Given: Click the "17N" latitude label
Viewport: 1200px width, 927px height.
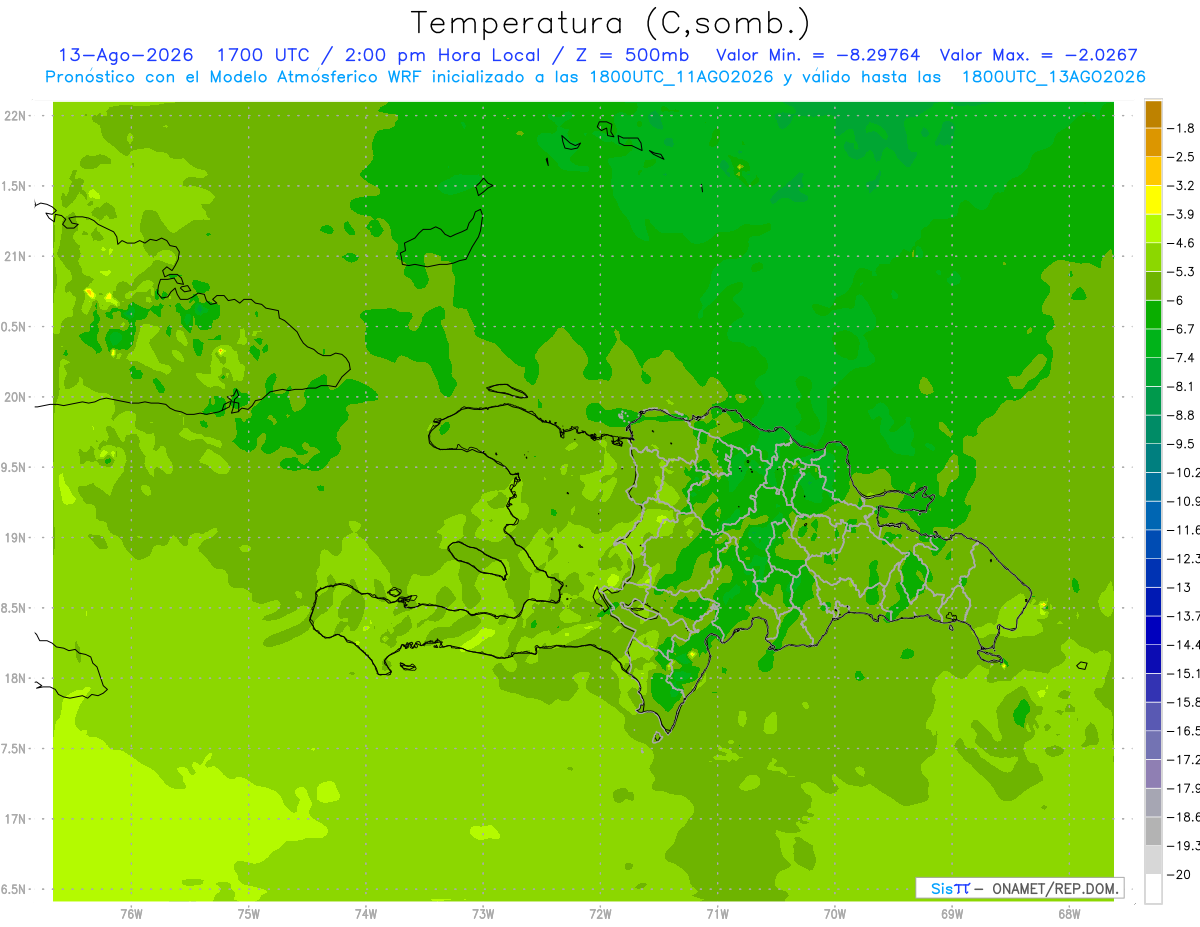Looking at the screenshot, I should coord(17,819).
